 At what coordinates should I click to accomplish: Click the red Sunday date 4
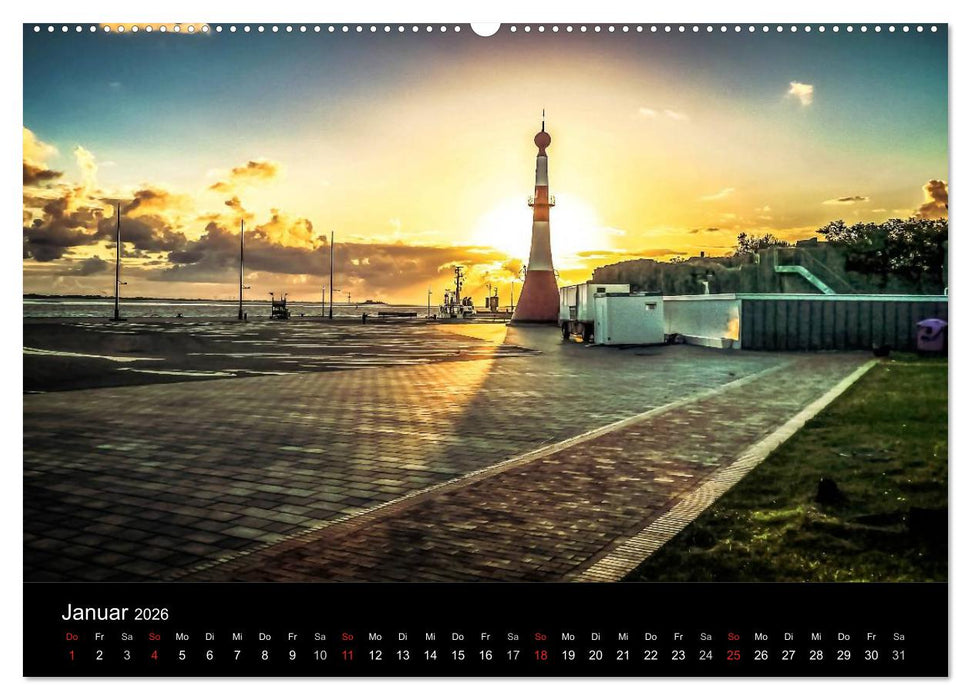pyautogui.click(x=152, y=654)
